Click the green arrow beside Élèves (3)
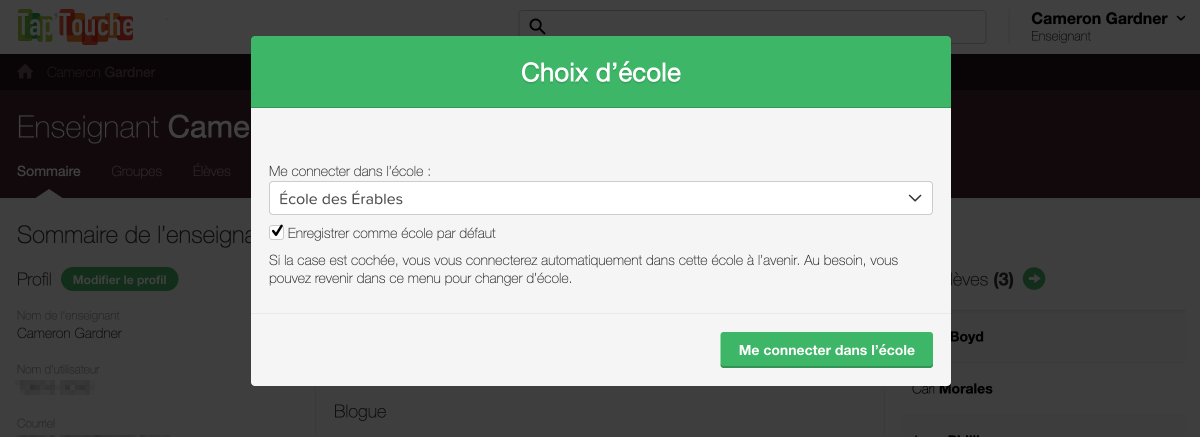The height and width of the screenshot is (437, 1200). point(1035,279)
